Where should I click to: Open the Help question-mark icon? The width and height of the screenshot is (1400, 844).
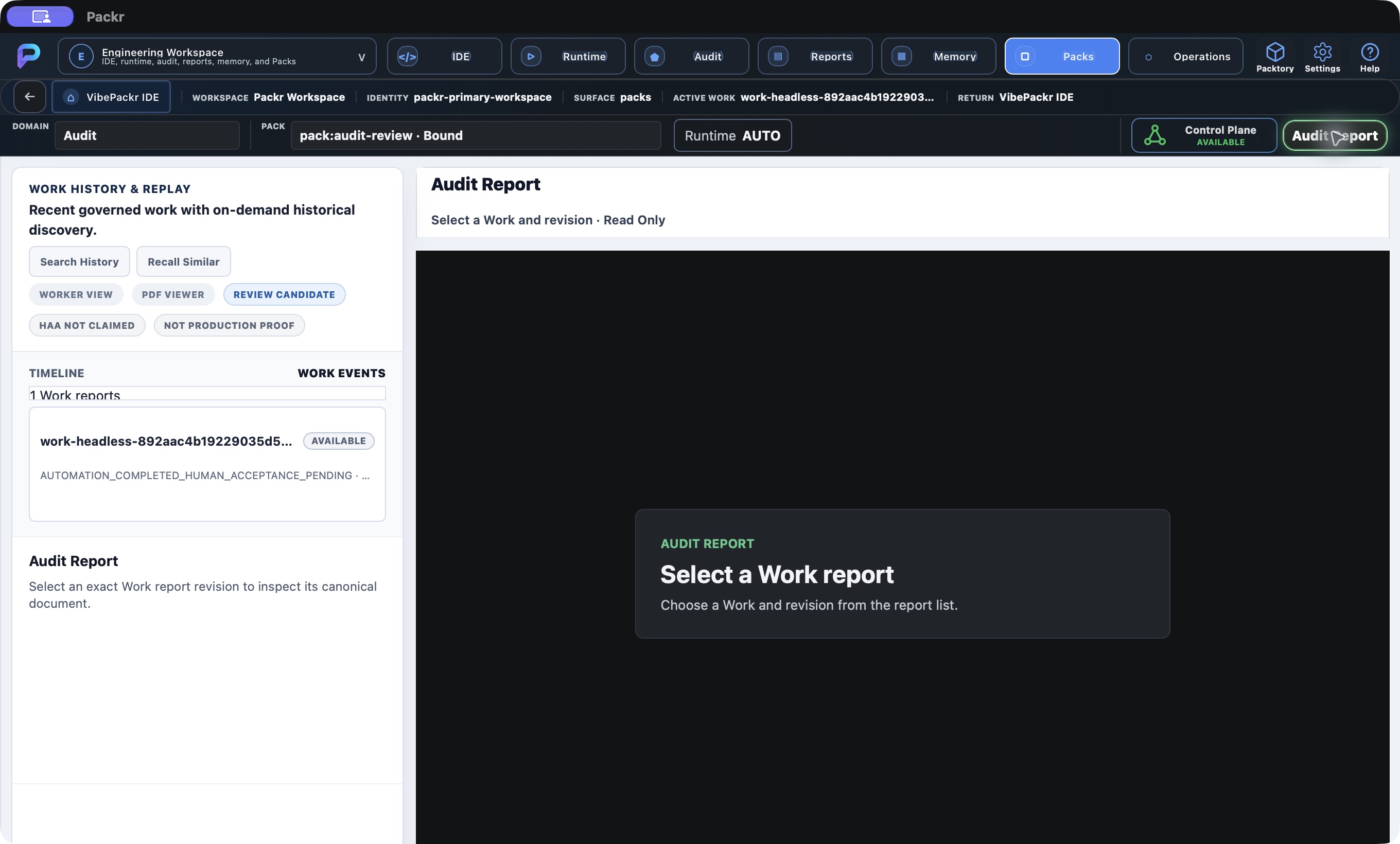(1369, 52)
